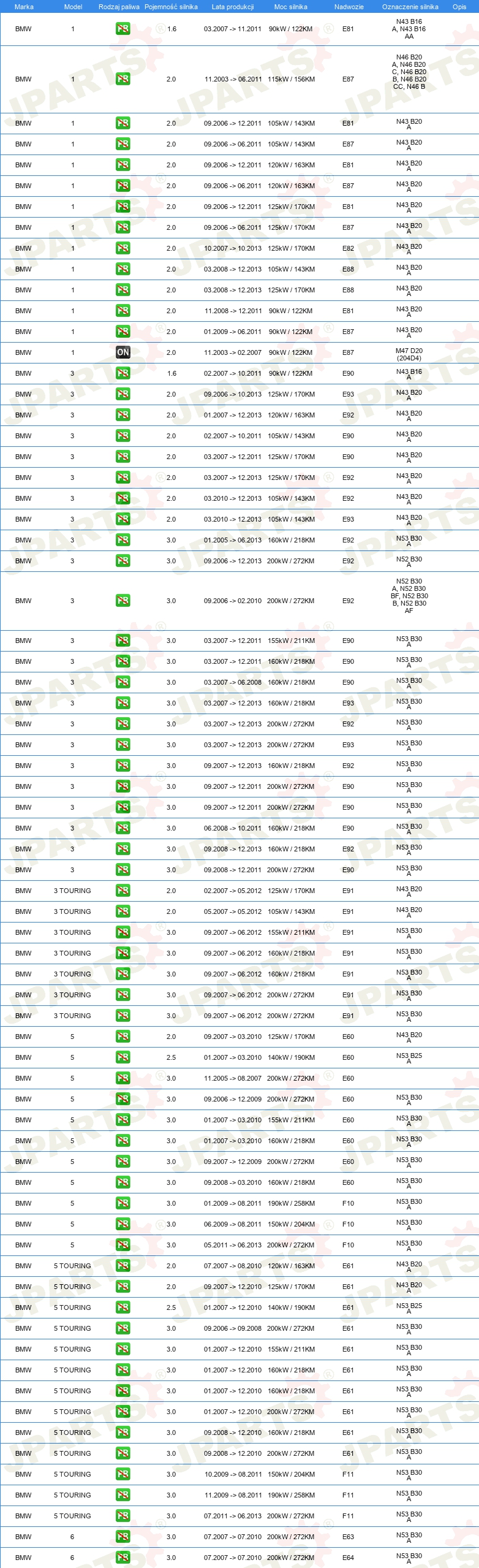Select the 10.2009 -> 08.2011 production years cell

tap(233, 1474)
